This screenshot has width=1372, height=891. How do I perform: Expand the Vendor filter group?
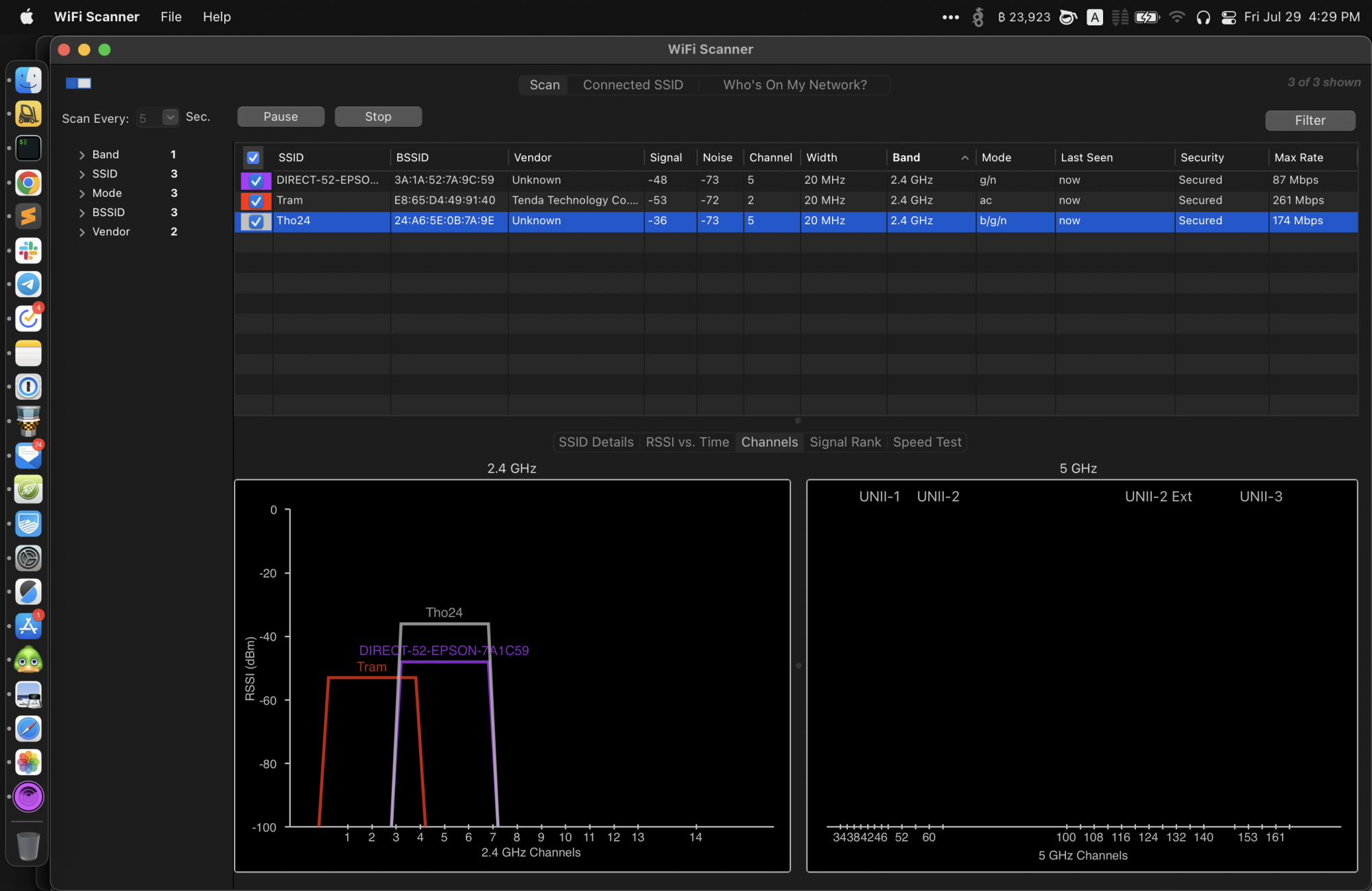click(x=82, y=232)
